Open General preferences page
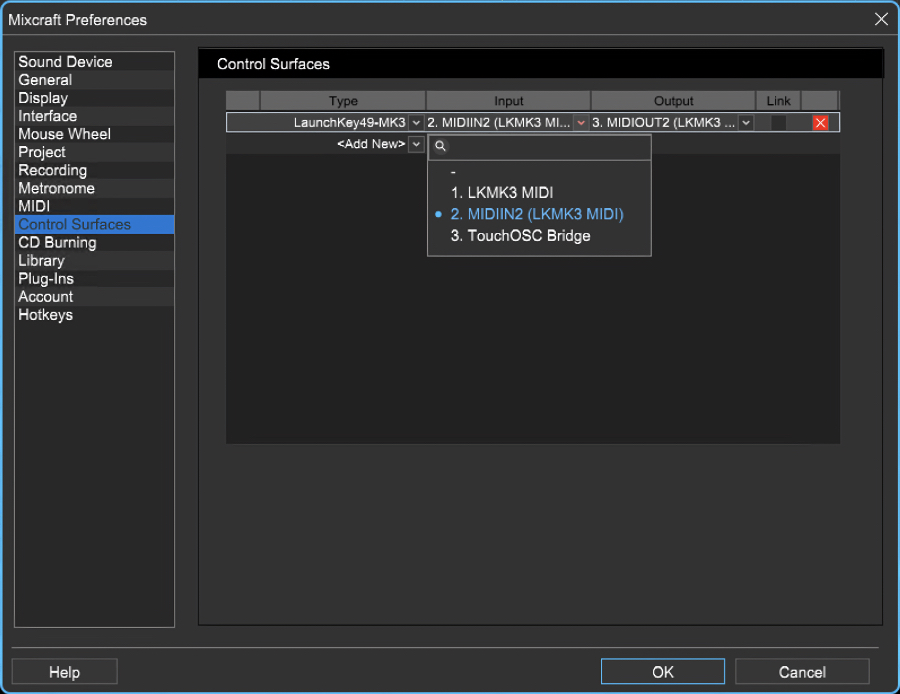 click(94, 80)
